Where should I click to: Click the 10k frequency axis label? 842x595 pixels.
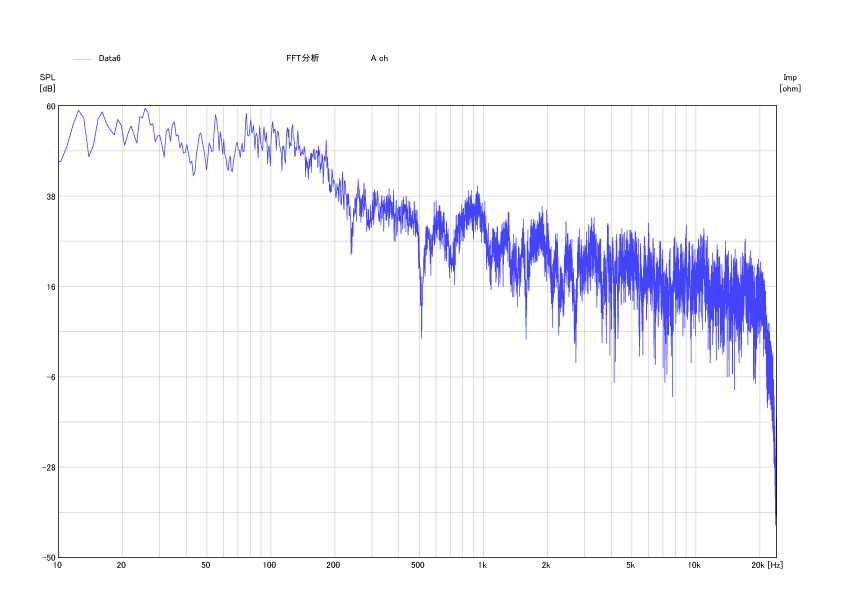694,565
